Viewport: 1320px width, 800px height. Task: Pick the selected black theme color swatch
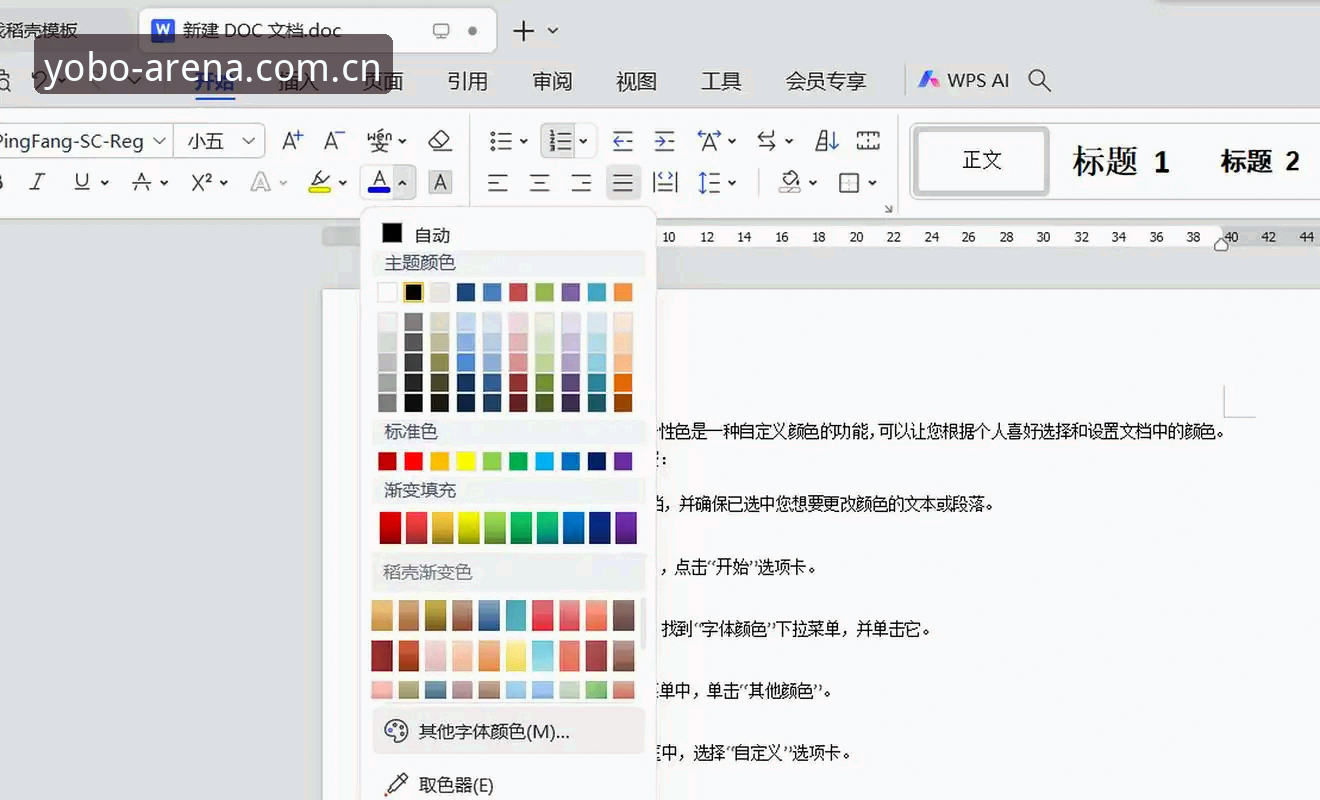point(413,292)
